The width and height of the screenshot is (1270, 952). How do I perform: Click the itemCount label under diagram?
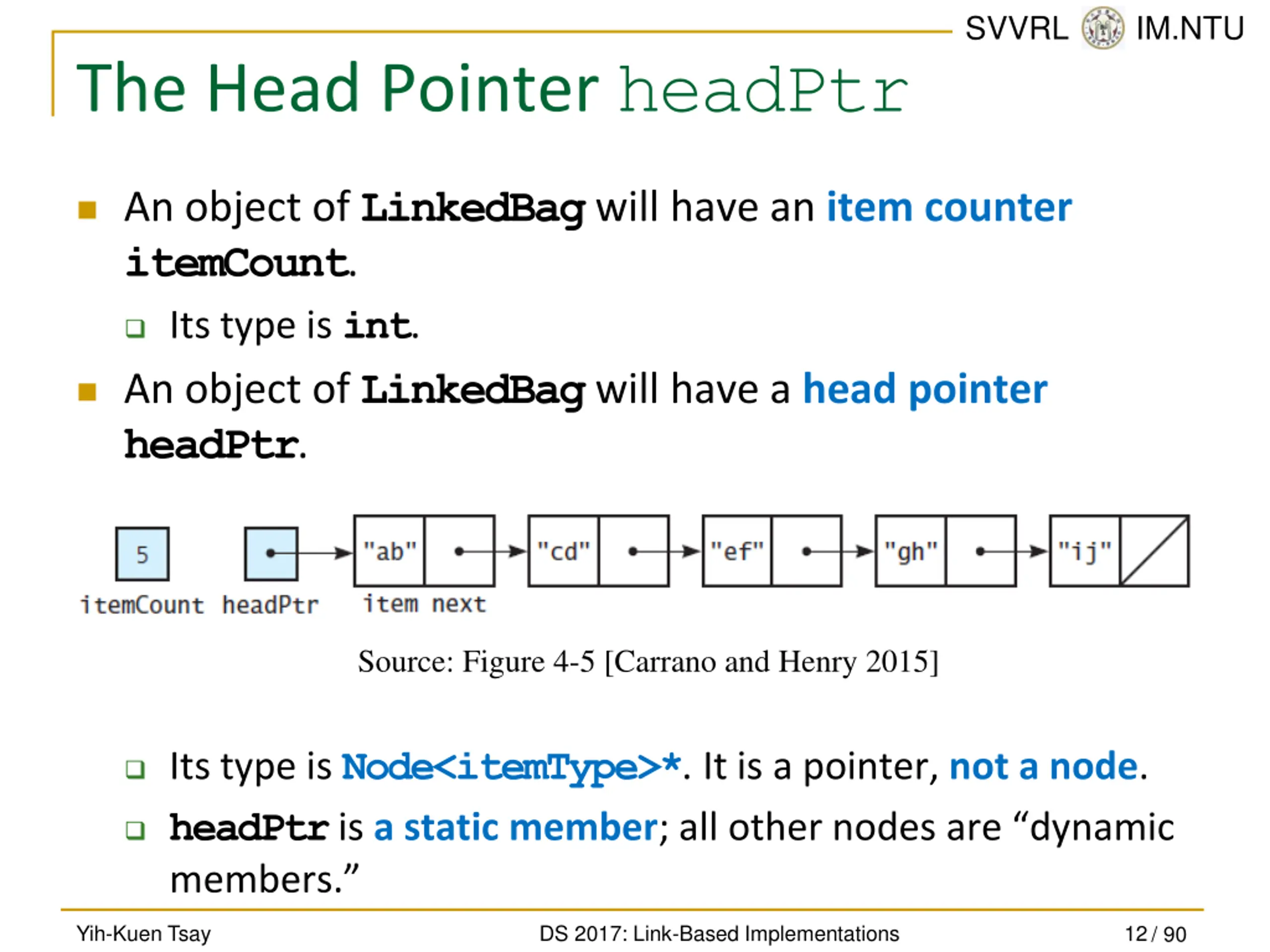(142, 605)
